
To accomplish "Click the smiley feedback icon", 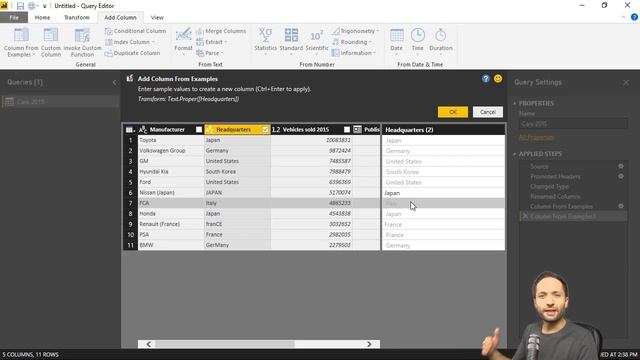I will [x=498, y=79].
